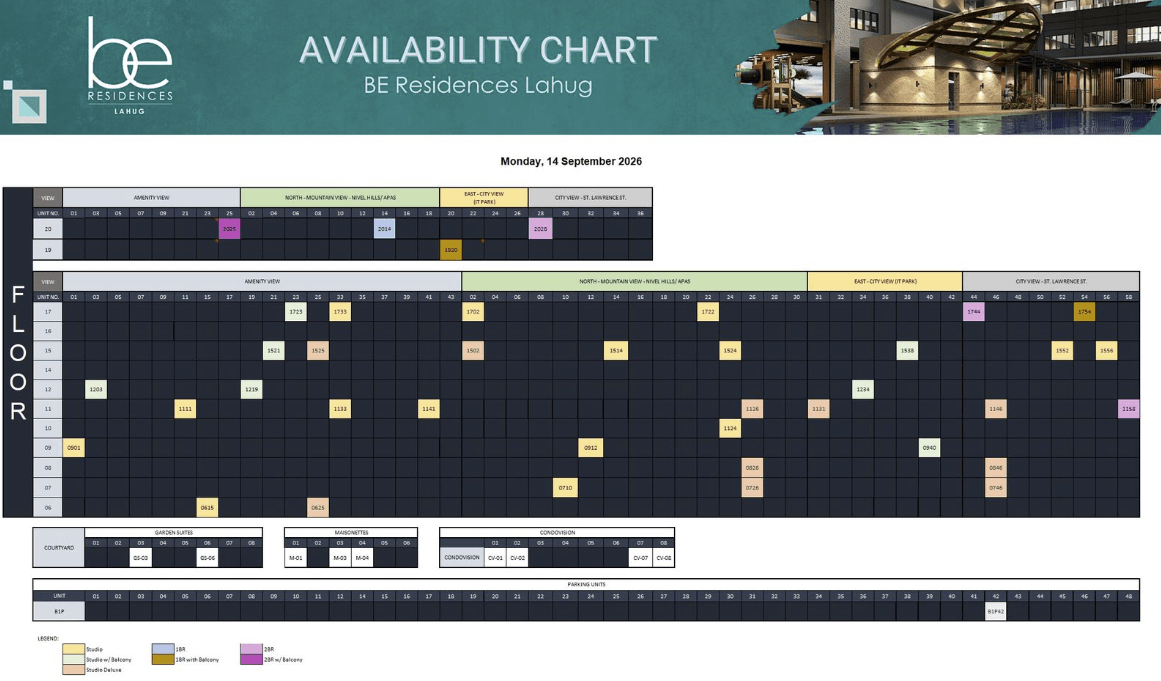1161x681 pixels.
Task: Select unit 1111 cell
Action: [185, 409]
